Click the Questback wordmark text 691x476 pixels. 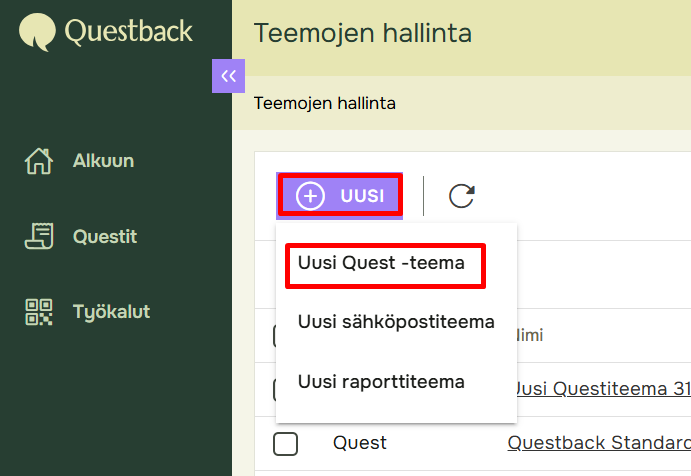pos(128,31)
